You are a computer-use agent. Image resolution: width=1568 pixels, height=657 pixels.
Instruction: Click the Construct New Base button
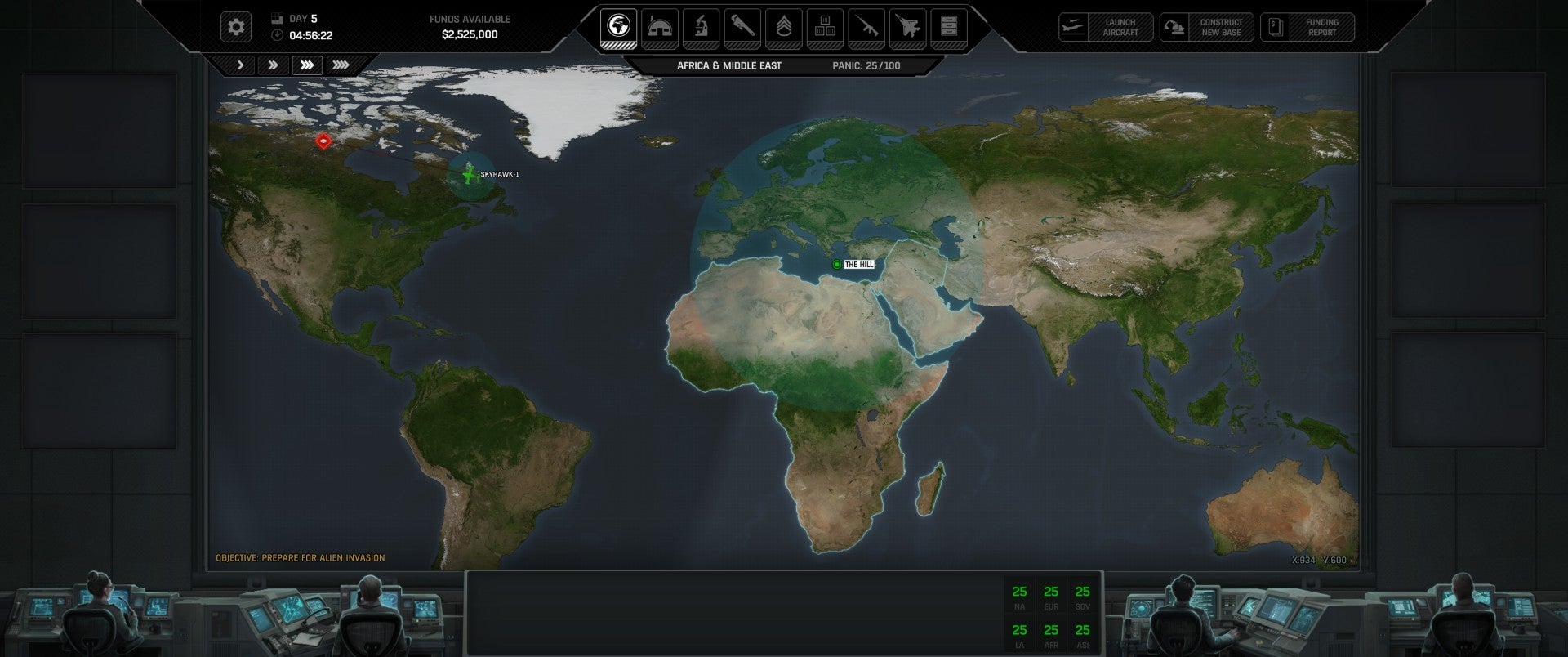[1206, 28]
